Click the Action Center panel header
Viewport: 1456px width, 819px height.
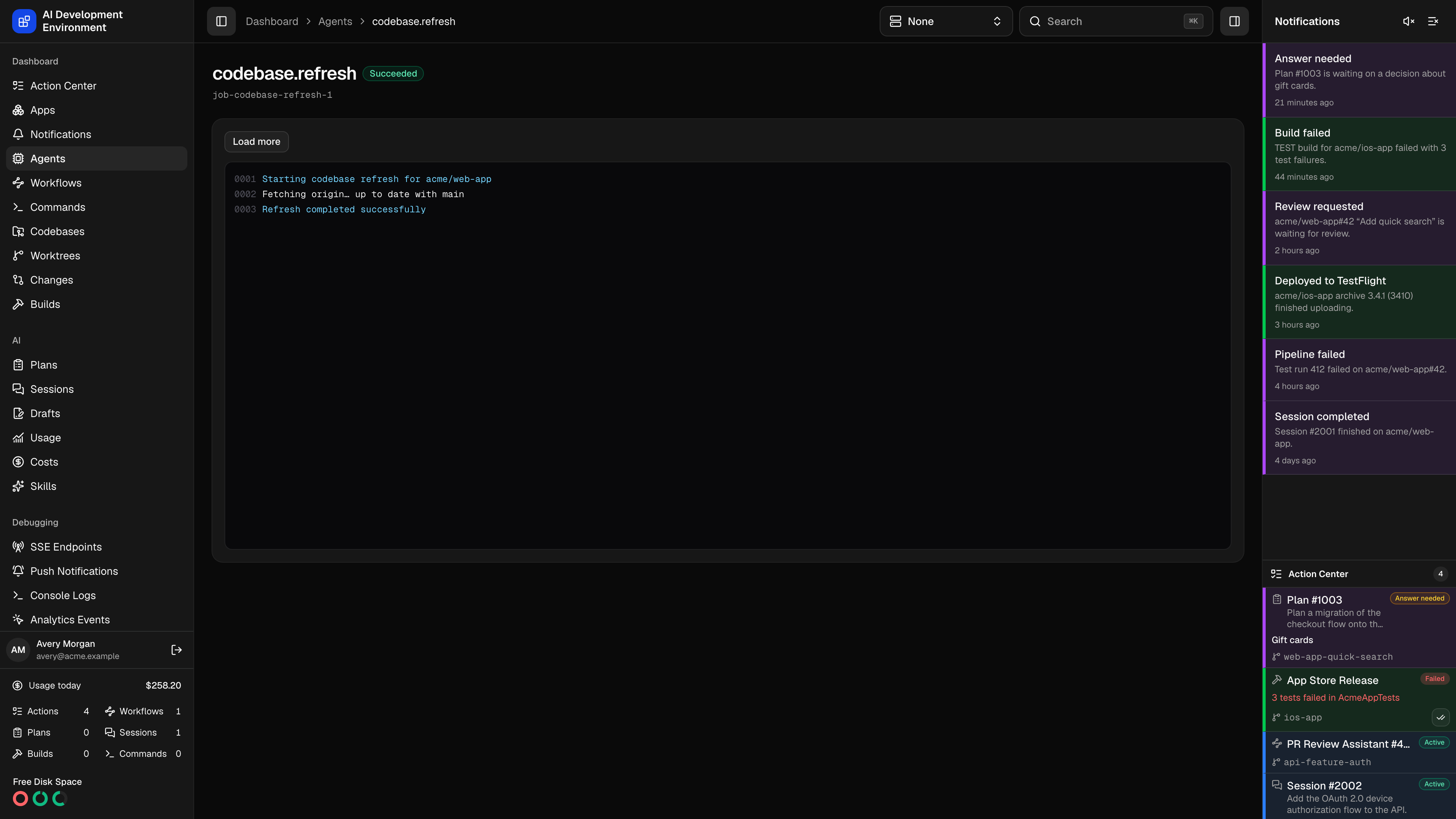[x=1359, y=574]
